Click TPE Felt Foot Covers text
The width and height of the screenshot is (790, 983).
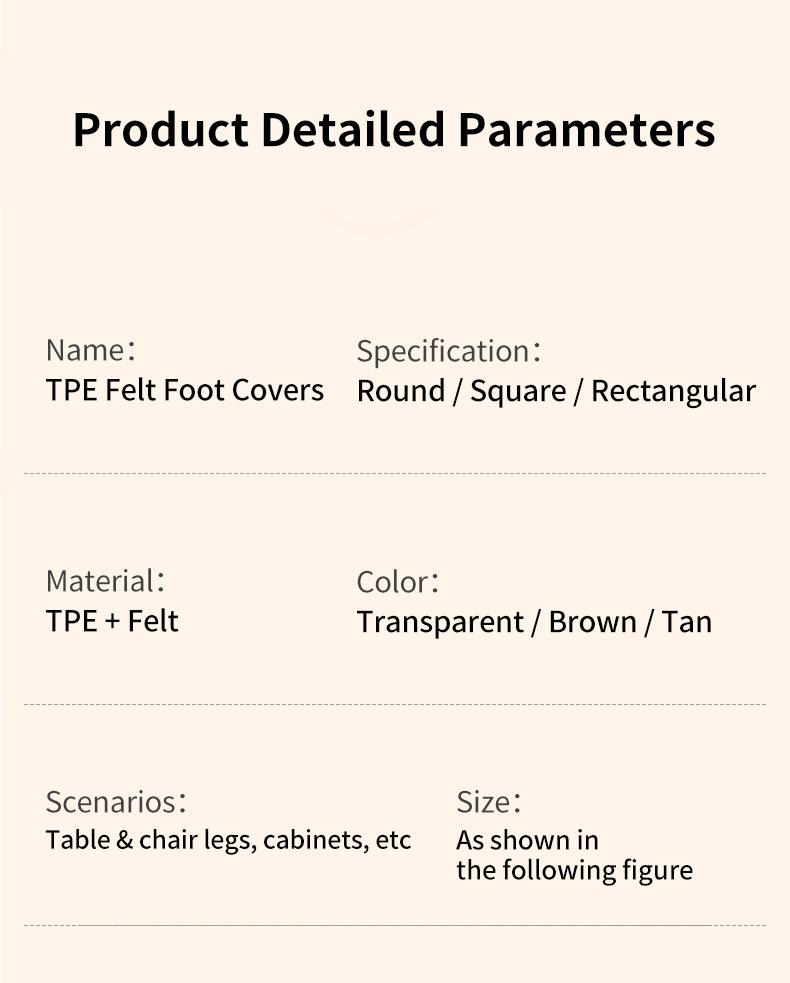coord(185,390)
